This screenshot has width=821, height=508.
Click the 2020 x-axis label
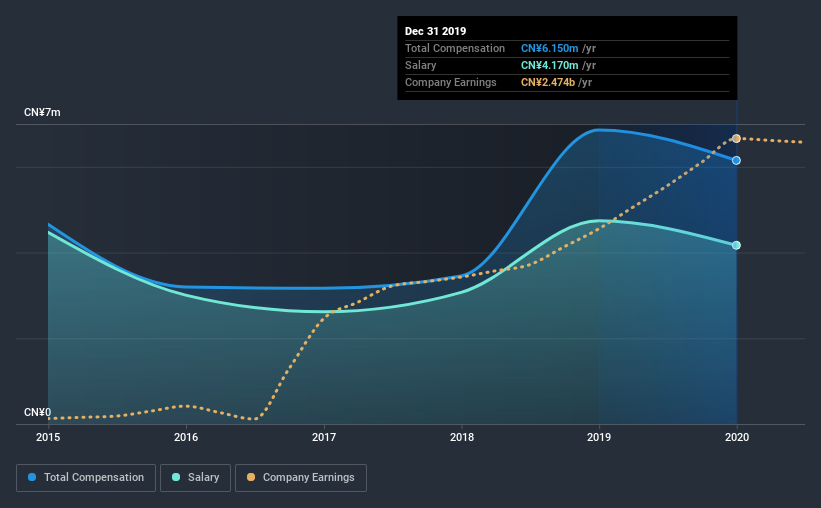pyautogui.click(x=737, y=437)
